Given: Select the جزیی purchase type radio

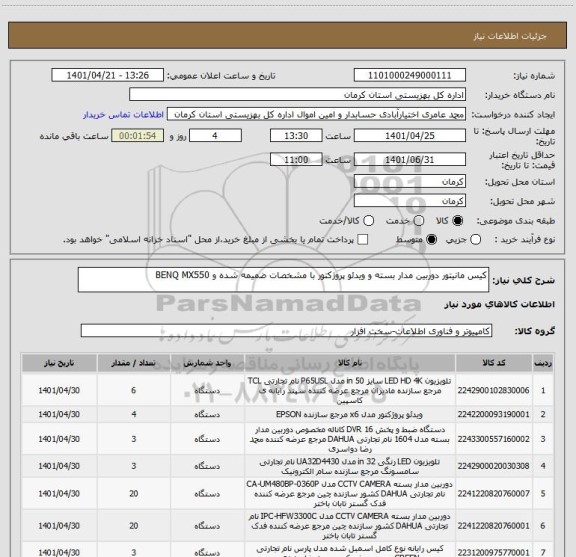Looking at the screenshot, I should (476, 240).
